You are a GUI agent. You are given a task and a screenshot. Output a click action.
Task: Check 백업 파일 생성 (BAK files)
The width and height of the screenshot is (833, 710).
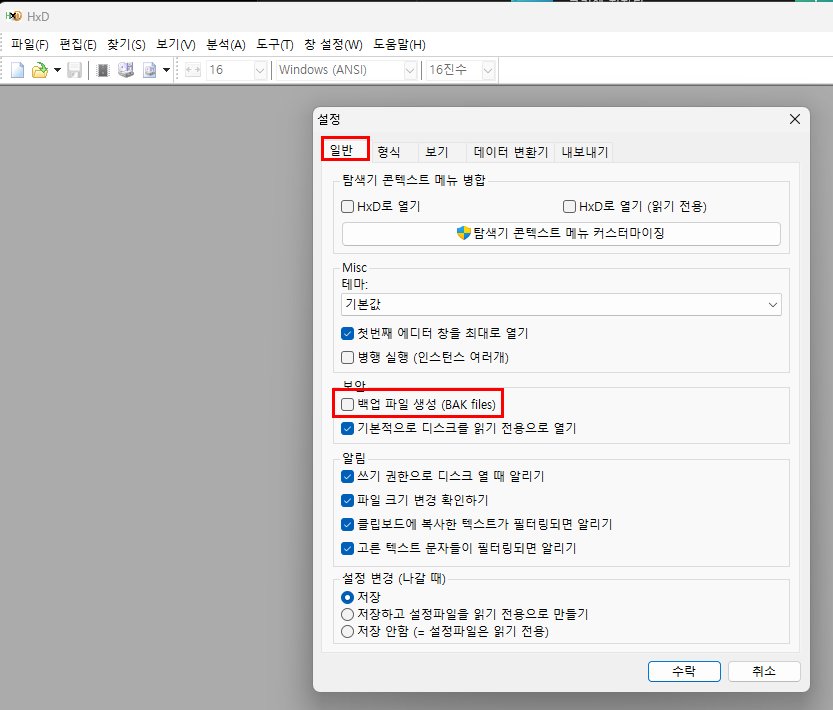(347, 404)
